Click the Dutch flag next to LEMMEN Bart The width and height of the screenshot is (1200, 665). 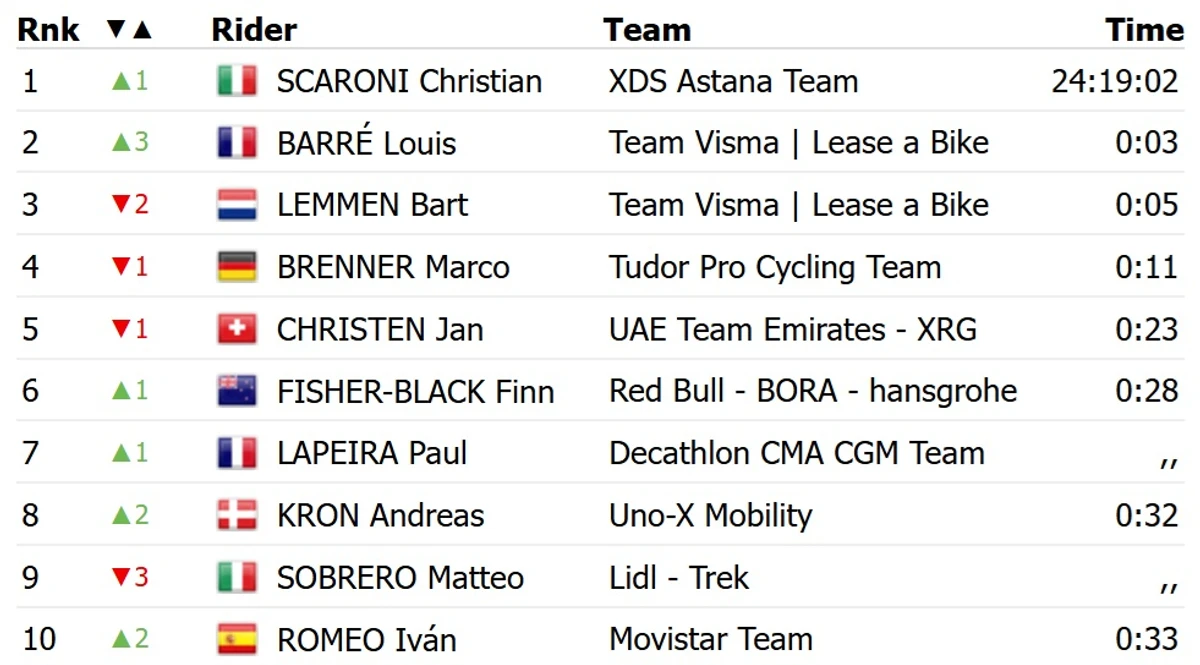(x=237, y=205)
